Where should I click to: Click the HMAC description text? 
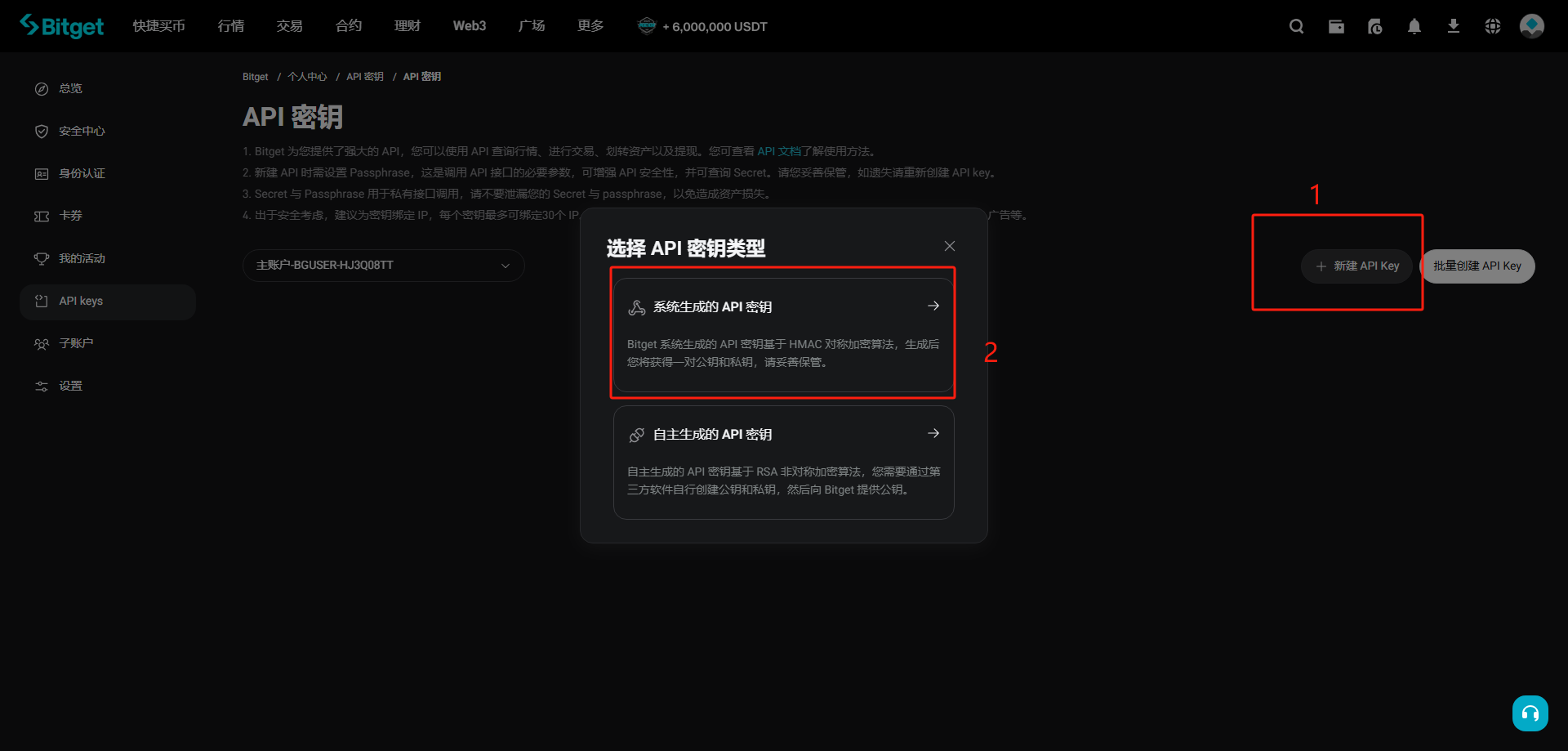click(783, 353)
